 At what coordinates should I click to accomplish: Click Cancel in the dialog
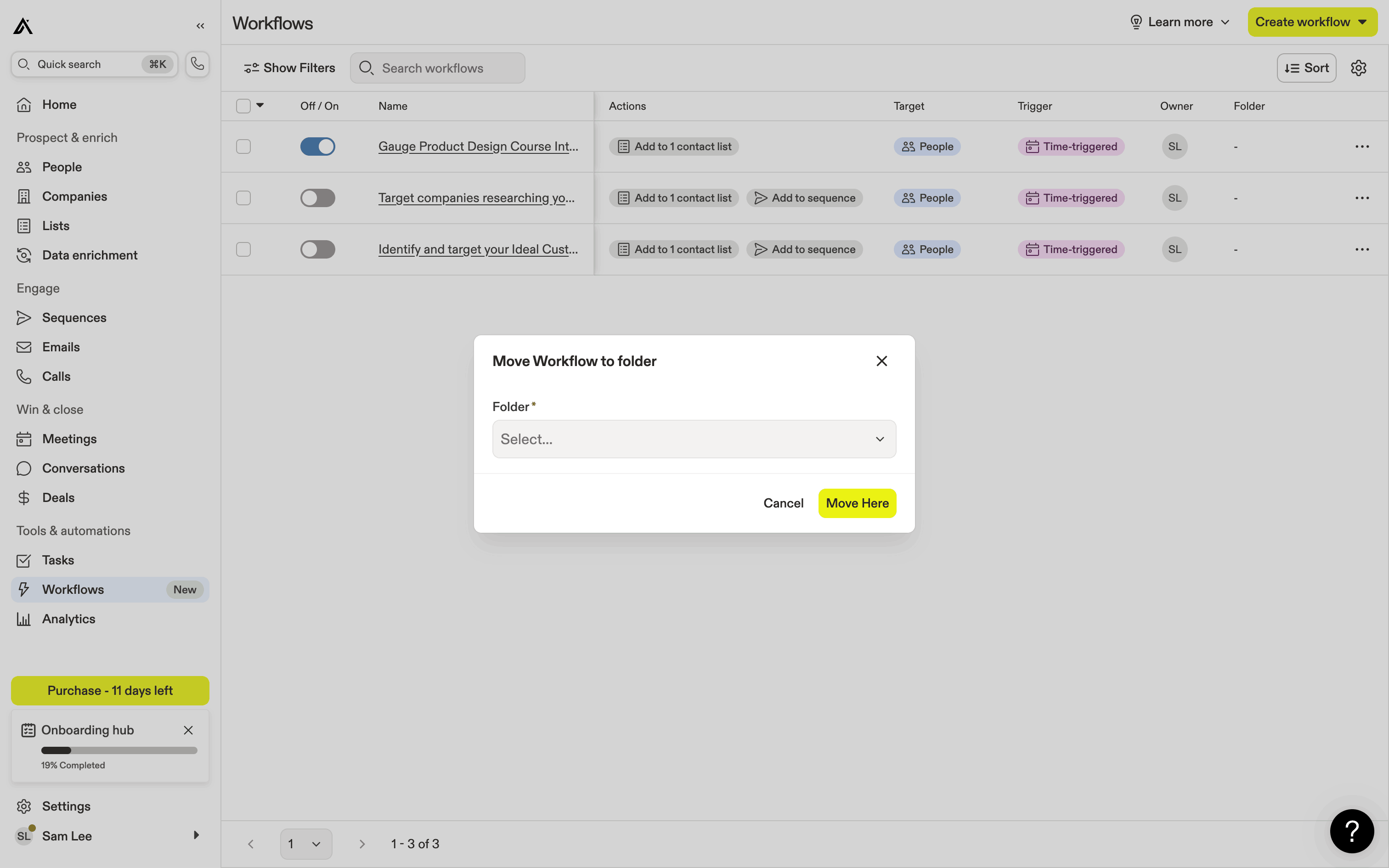click(x=783, y=503)
